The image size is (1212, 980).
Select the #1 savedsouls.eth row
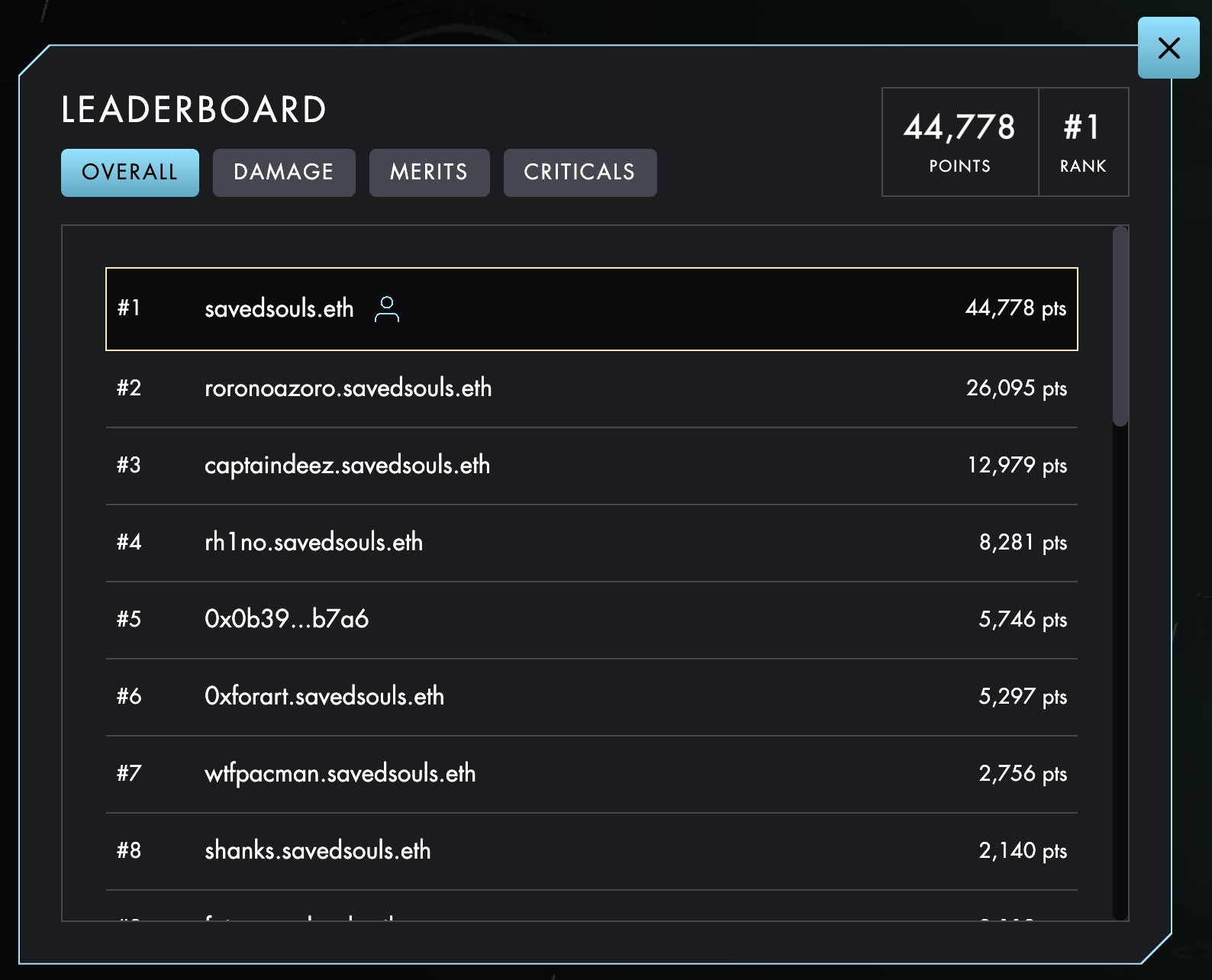pos(591,309)
